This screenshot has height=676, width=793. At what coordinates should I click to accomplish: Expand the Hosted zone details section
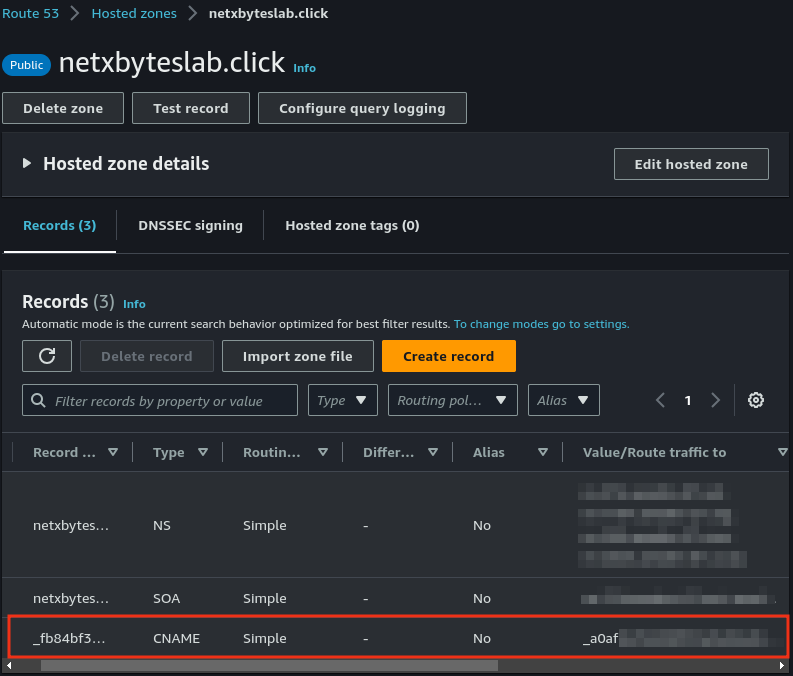[27, 163]
